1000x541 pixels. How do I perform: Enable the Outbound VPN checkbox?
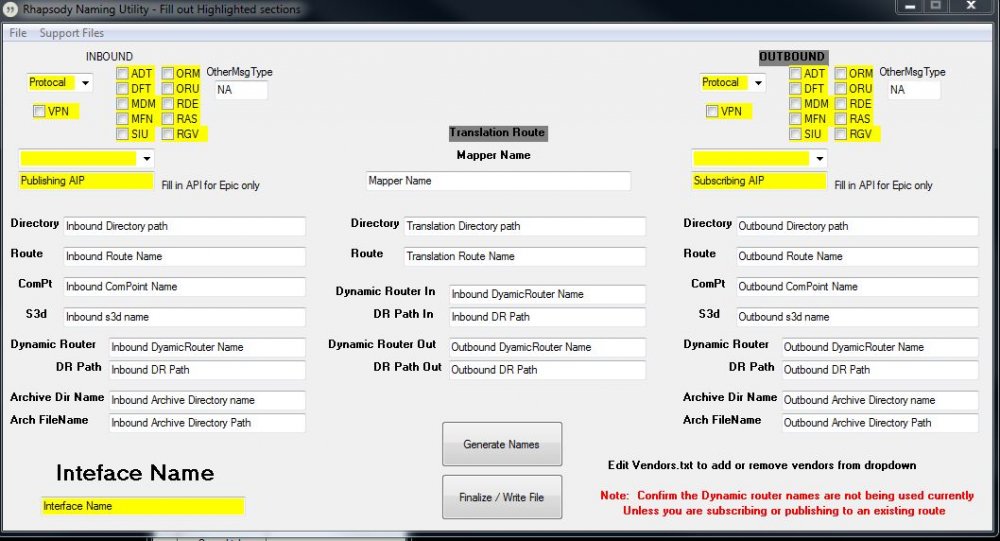tap(712, 112)
